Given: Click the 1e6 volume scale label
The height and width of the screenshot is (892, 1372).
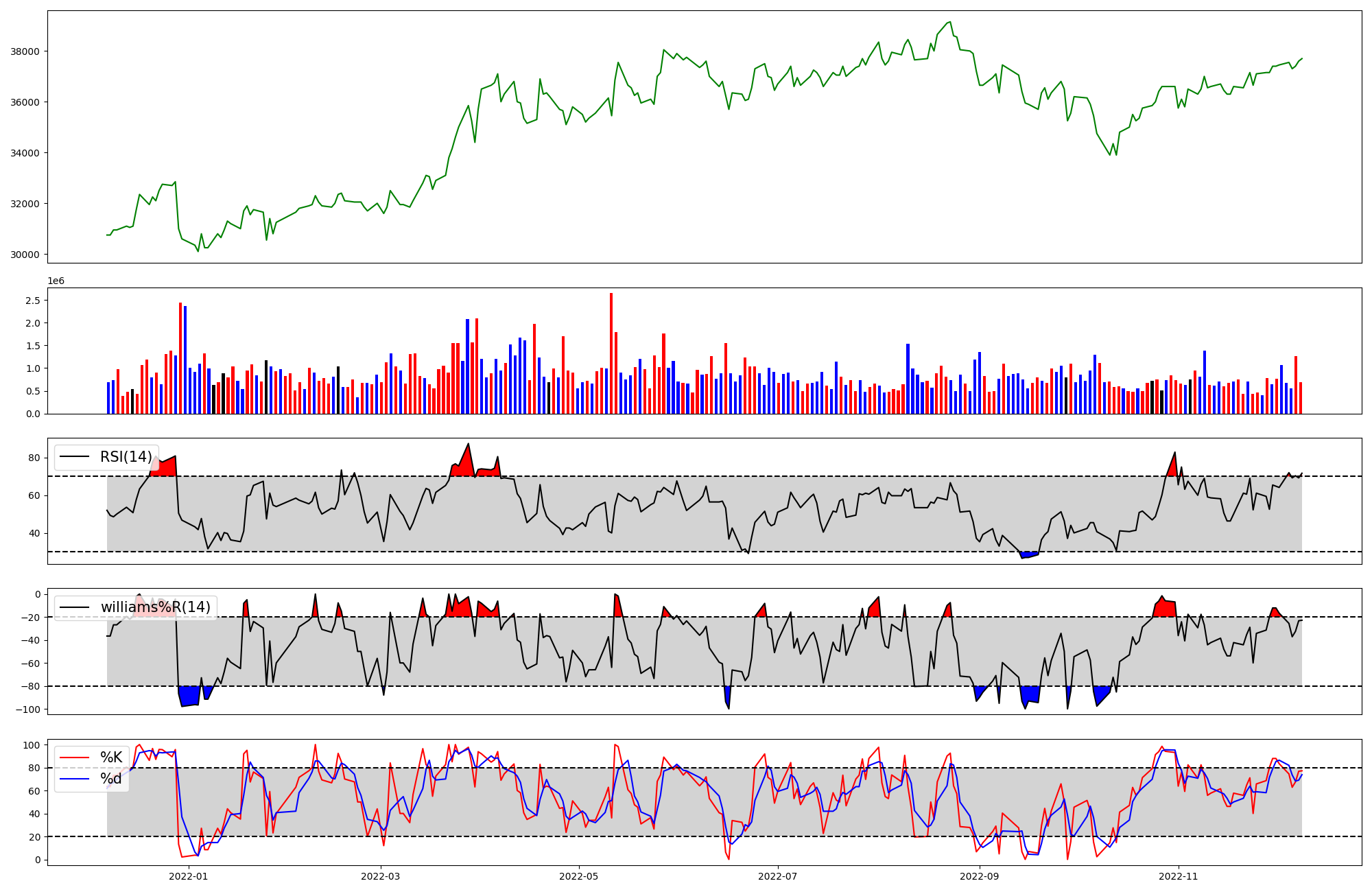Looking at the screenshot, I should point(56,281).
